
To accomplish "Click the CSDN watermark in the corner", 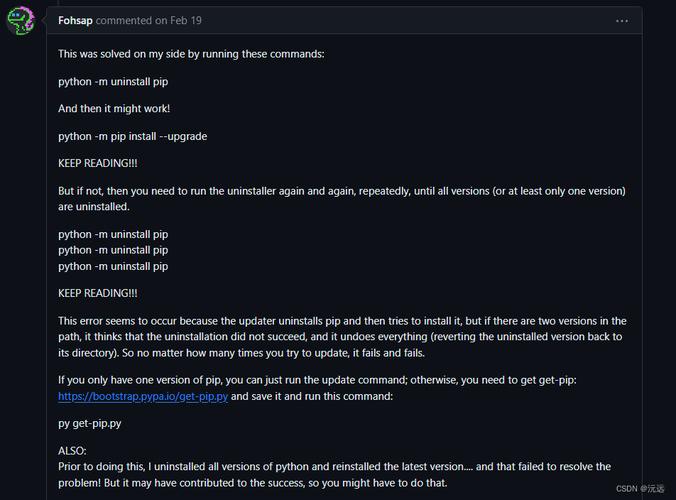I will point(640,488).
